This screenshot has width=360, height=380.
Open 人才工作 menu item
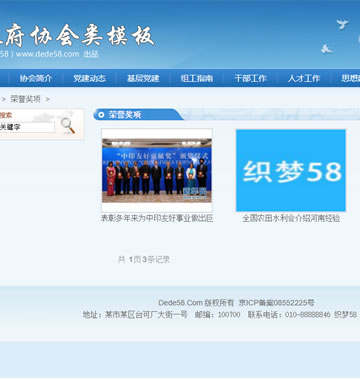coord(304,78)
